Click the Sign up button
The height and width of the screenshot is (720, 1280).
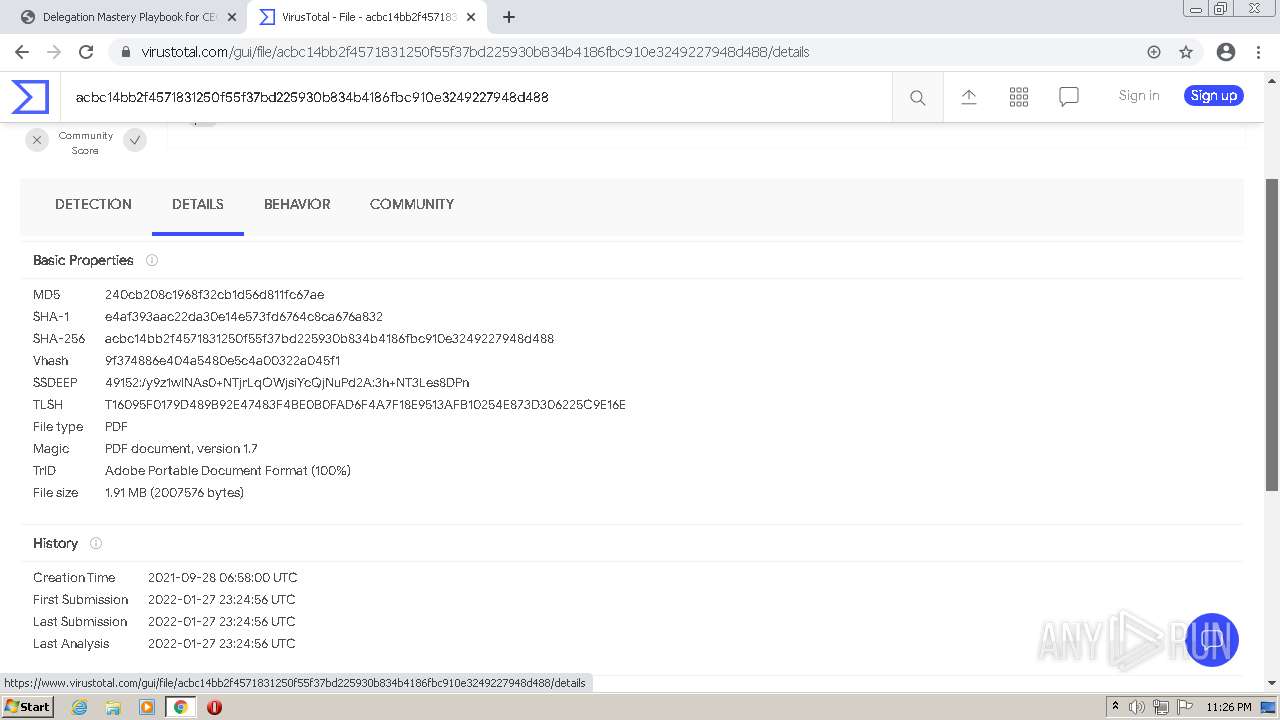(x=1214, y=96)
